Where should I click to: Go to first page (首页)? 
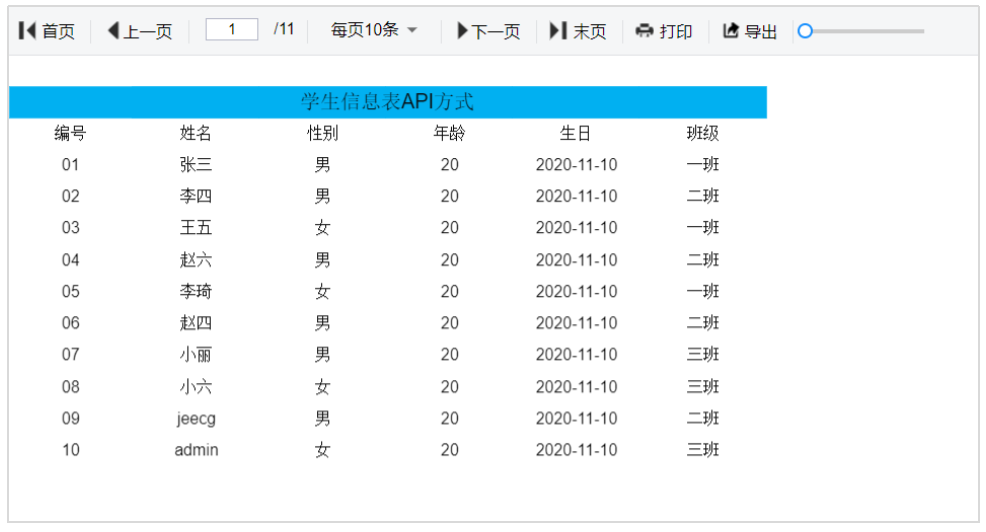click(47, 31)
